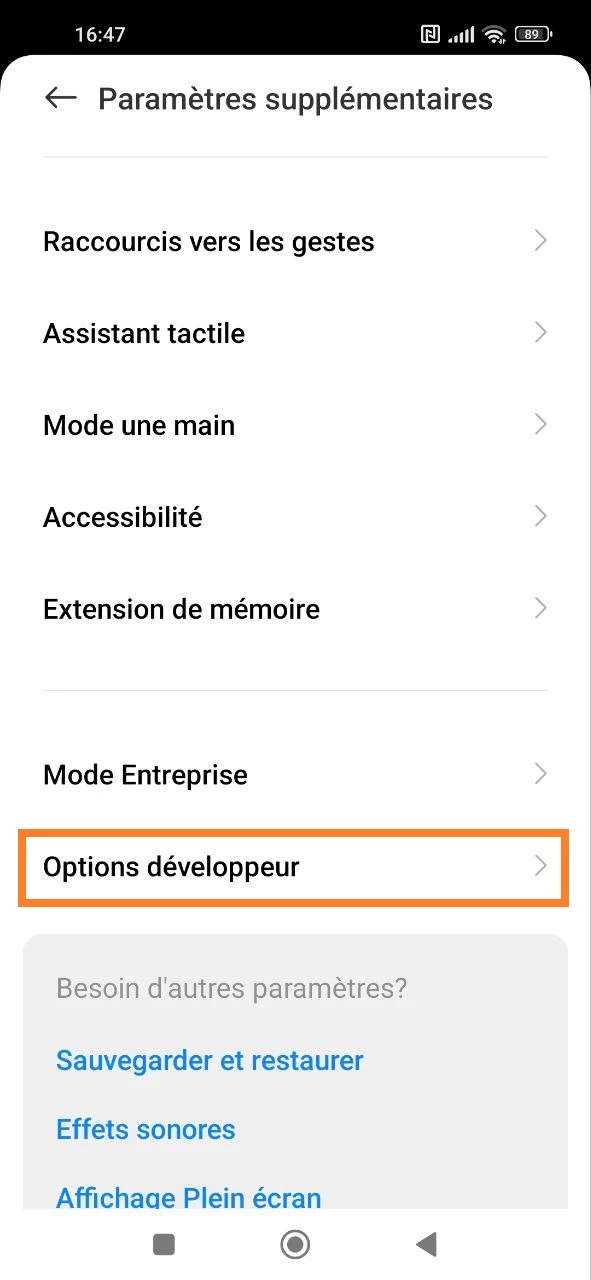Tap the cellular signal bars icon
Viewport: 591px width, 1280px height.
[461, 35]
